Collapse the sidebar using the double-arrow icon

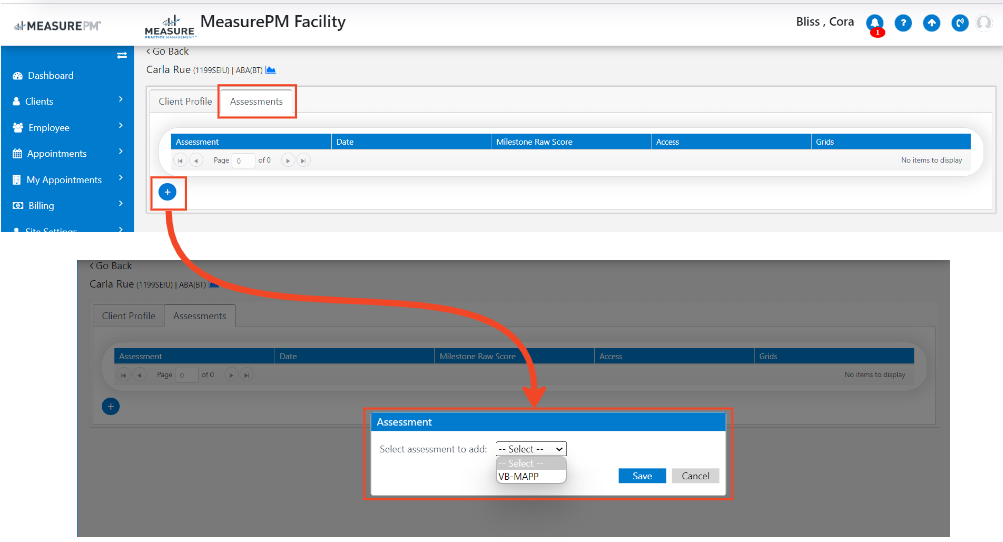pyautogui.click(x=122, y=56)
